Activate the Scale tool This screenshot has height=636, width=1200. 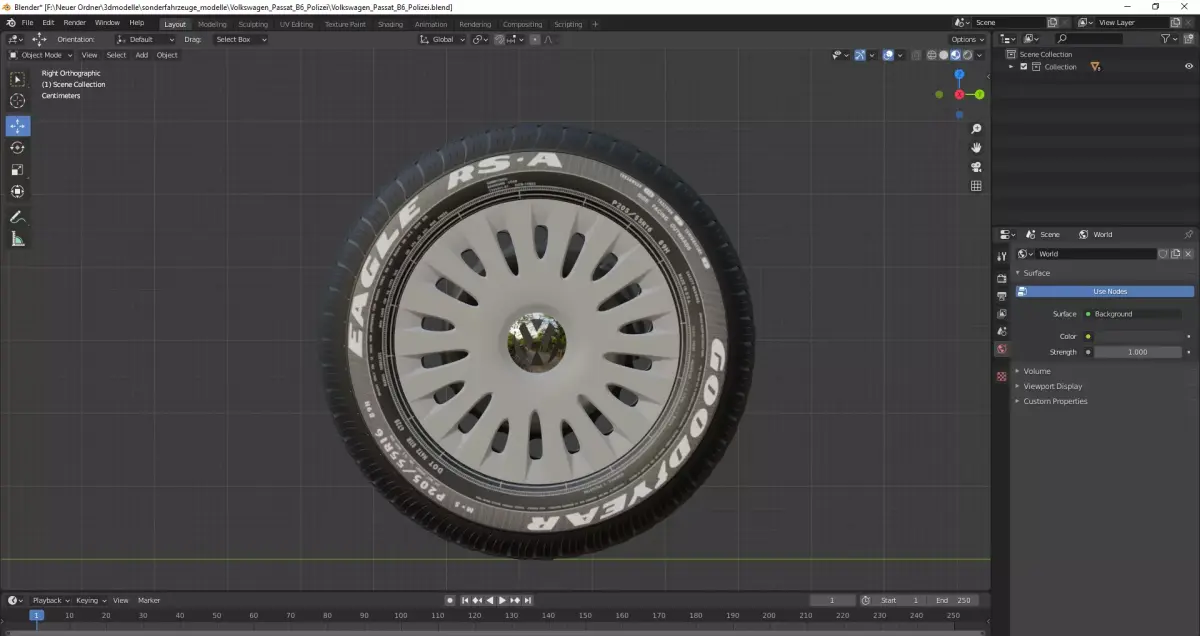click(17, 170)
